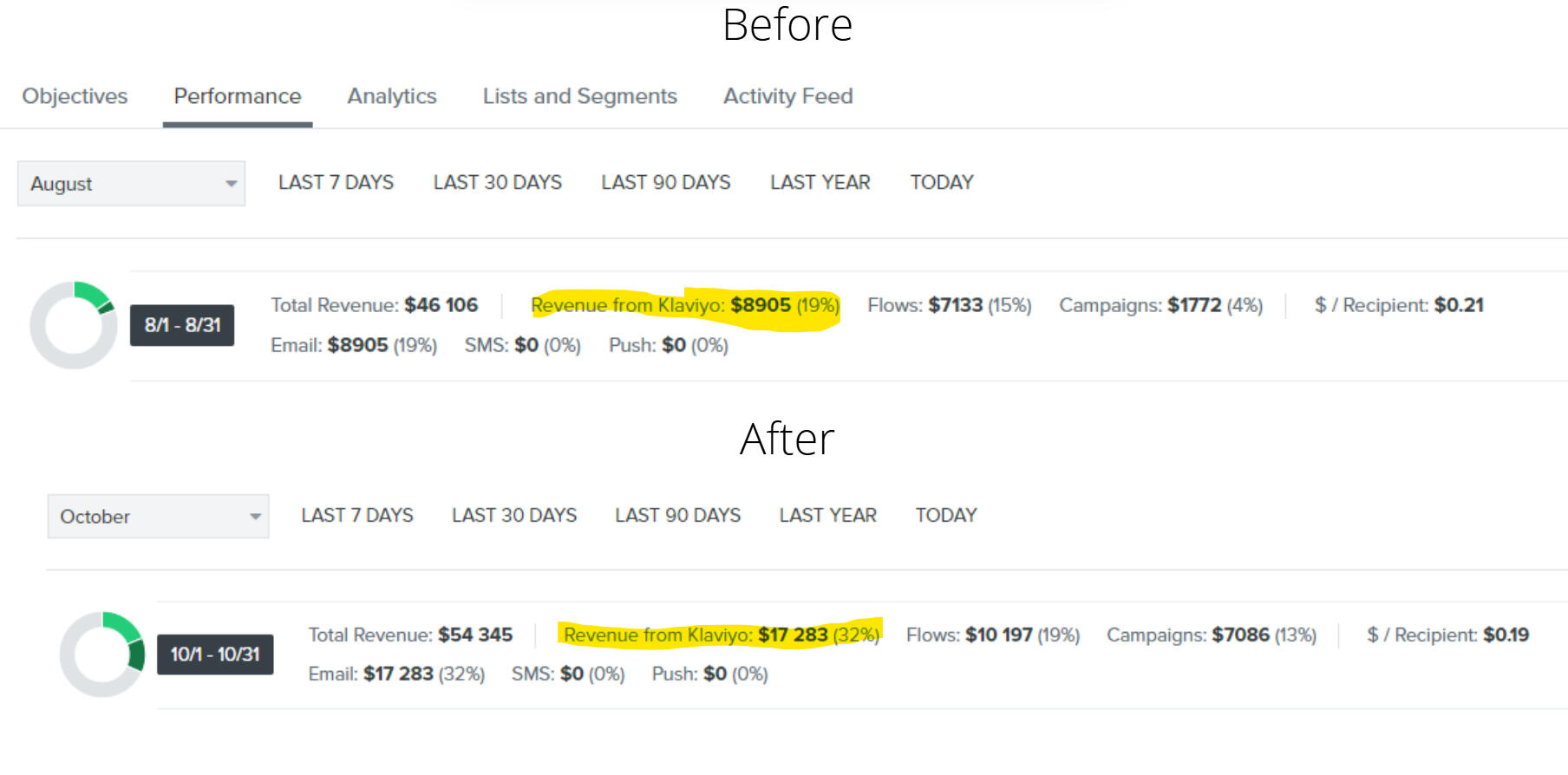Open the Analytics tab

point(392,96)
